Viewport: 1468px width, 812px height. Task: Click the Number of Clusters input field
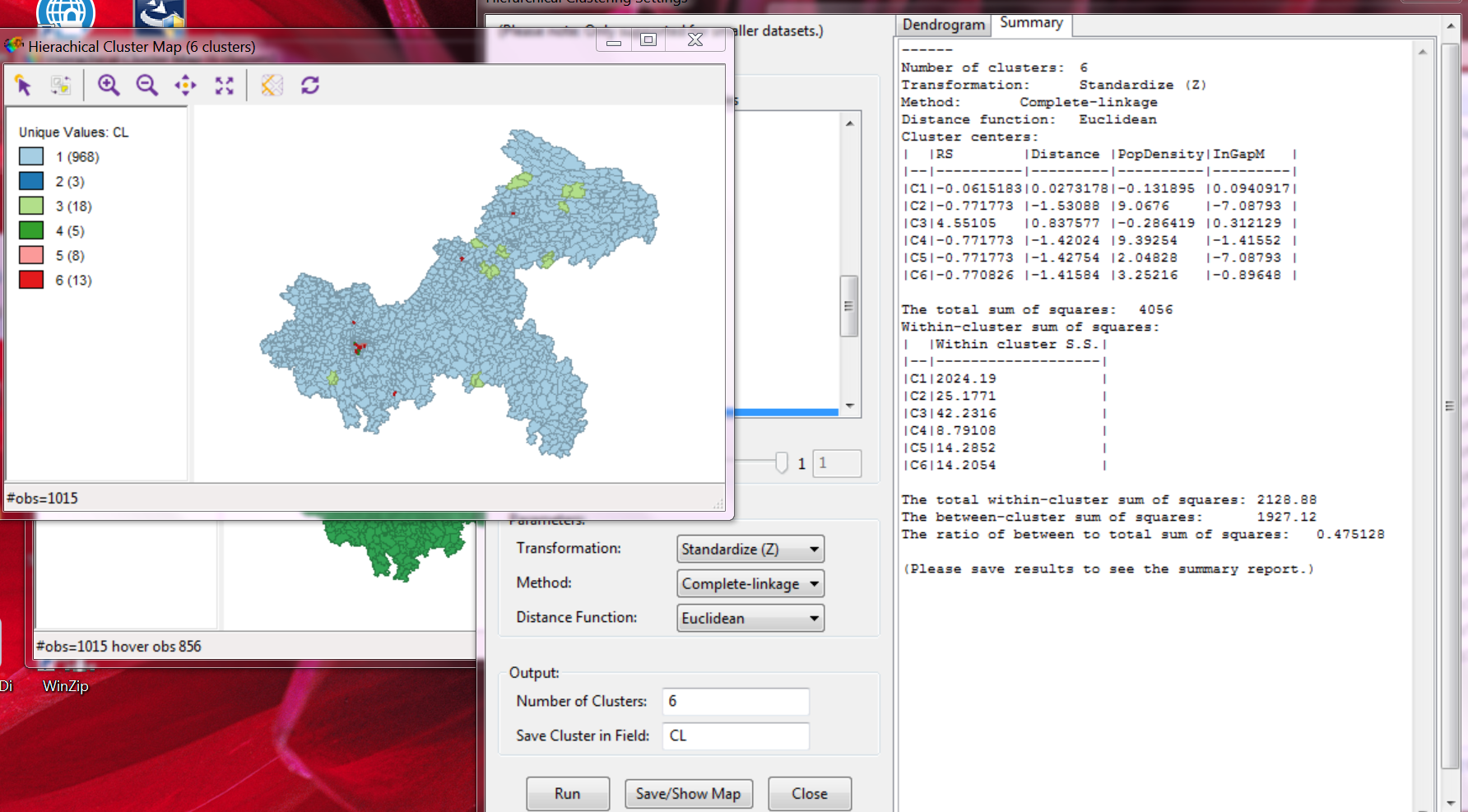(x=735, y=701)
